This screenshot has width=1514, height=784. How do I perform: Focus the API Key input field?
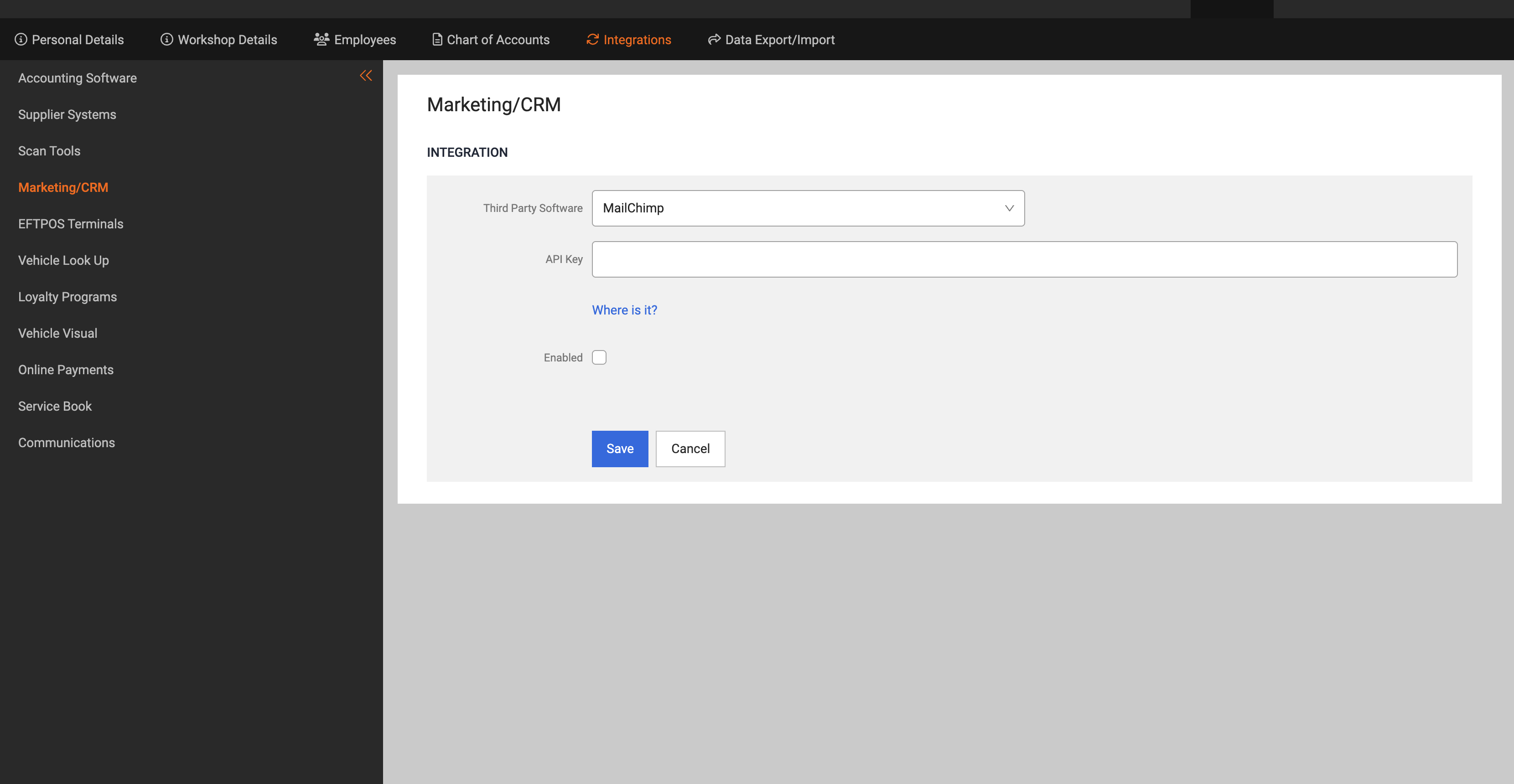1024,259
